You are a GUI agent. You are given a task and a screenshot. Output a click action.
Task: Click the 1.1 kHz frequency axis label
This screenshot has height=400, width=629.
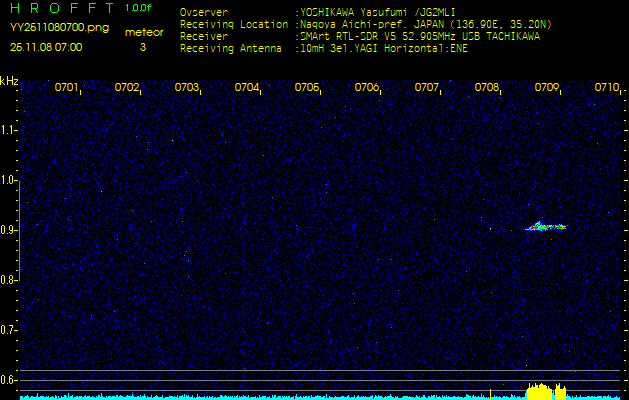point(8,130)
